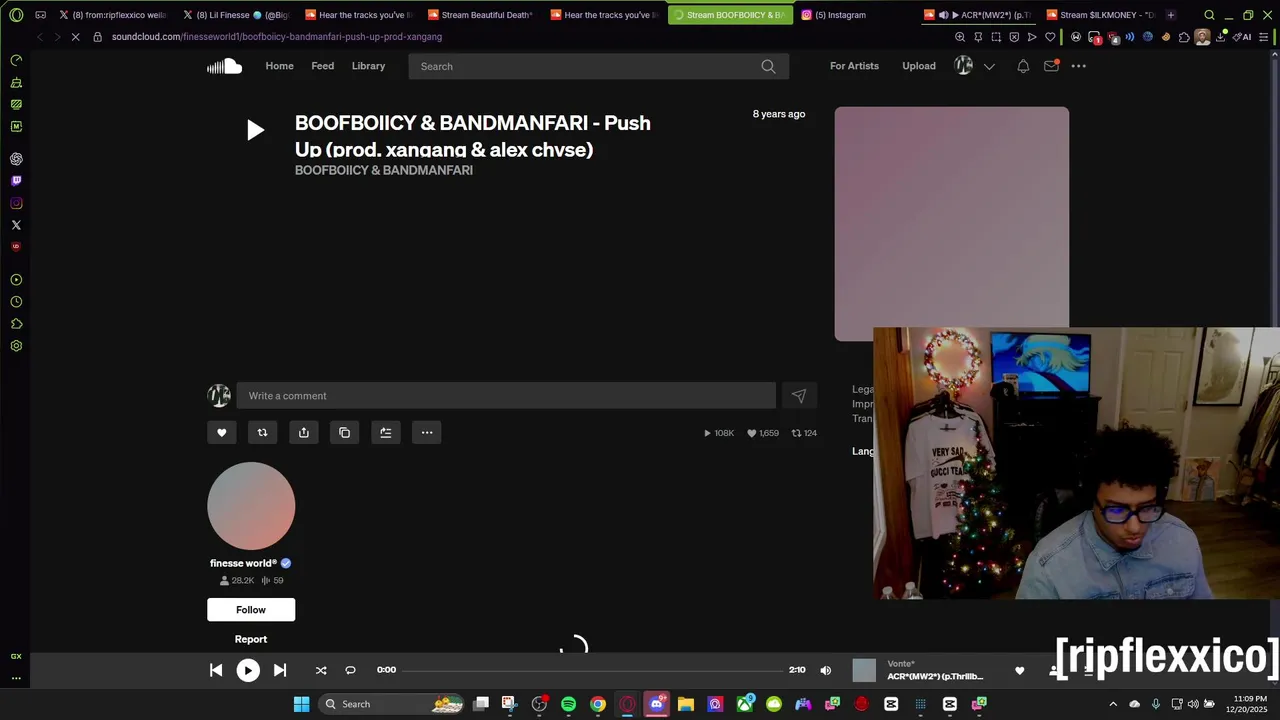Open For Artists link
The height and width of the screenshot is (720, 1280).
[854, 66]
